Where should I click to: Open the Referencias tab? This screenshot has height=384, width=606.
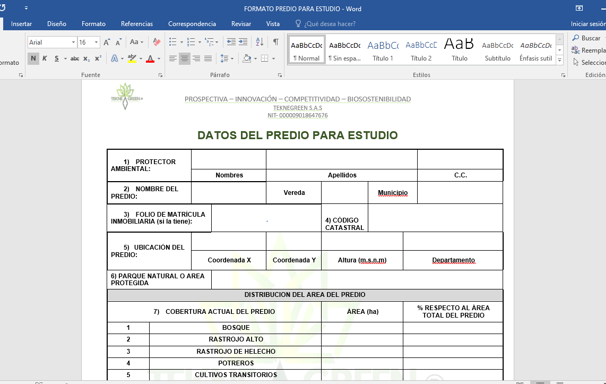point(137,24)
